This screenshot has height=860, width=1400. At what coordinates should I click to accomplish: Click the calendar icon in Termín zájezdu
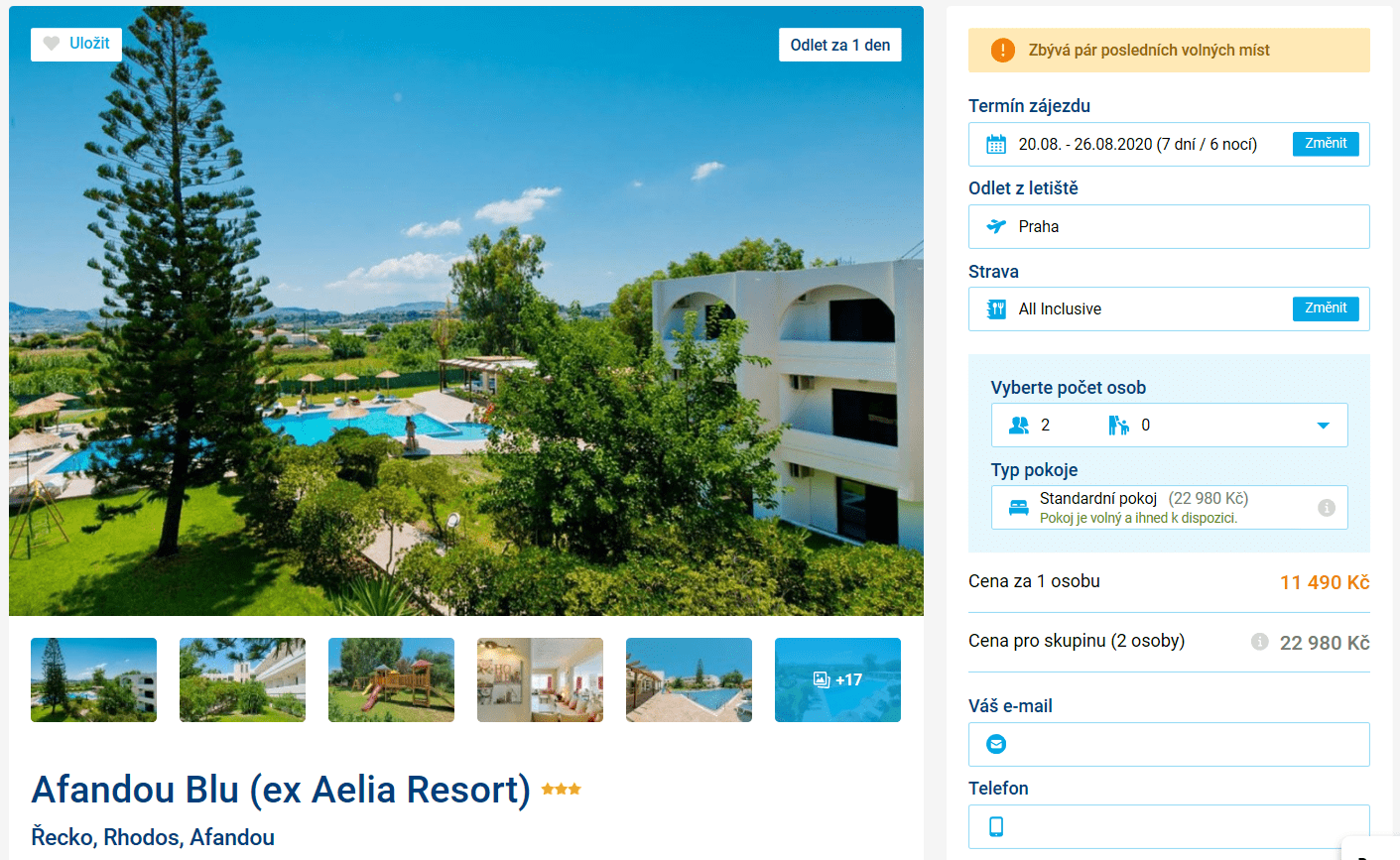(996, 144)
